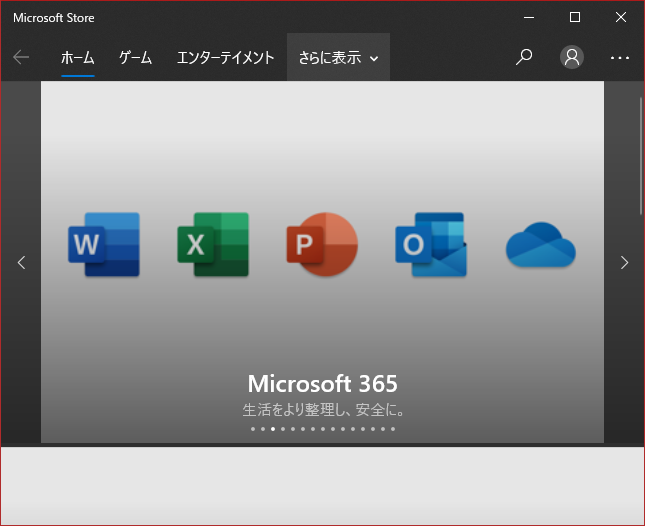The image size is (645, 526).
Task: Open the エンターテイメント tab
Action: [x=225, y=58]
